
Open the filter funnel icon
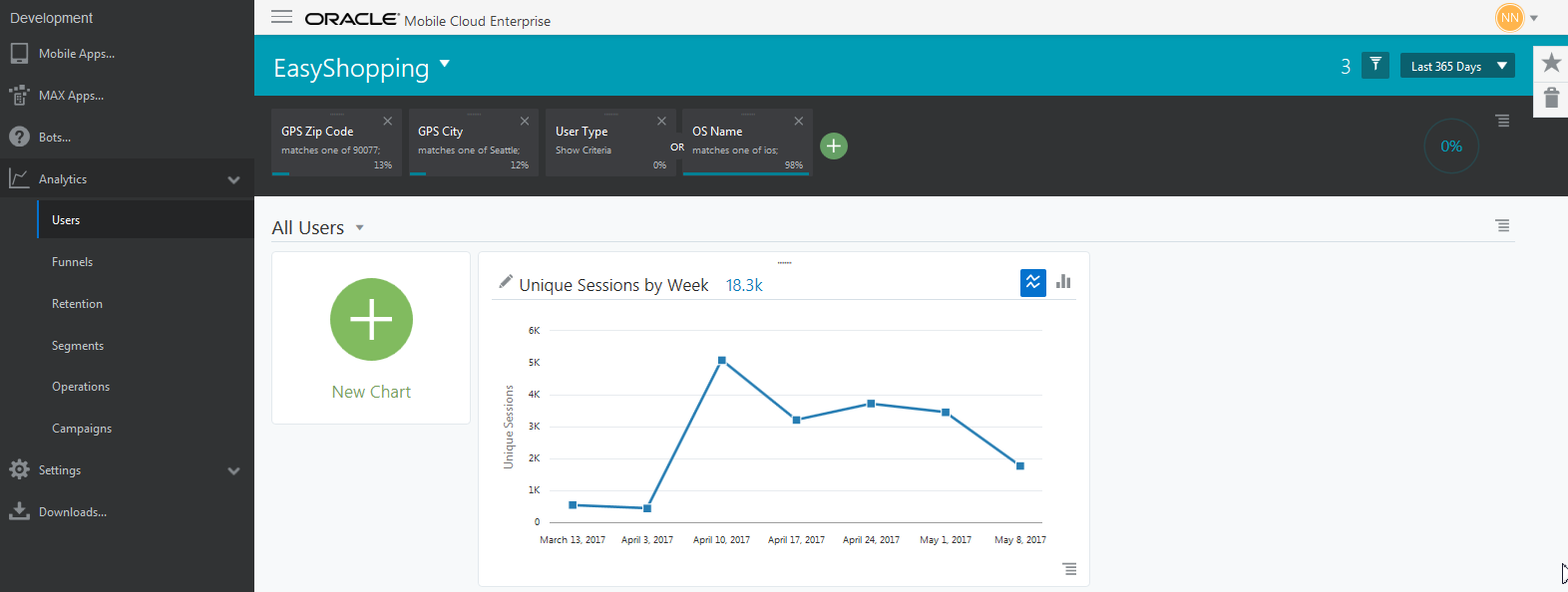[x=1375, y=66]
